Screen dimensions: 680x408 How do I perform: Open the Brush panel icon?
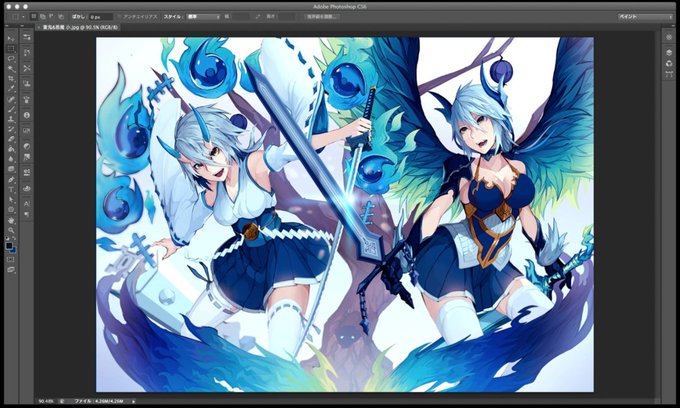pos(27,100)
